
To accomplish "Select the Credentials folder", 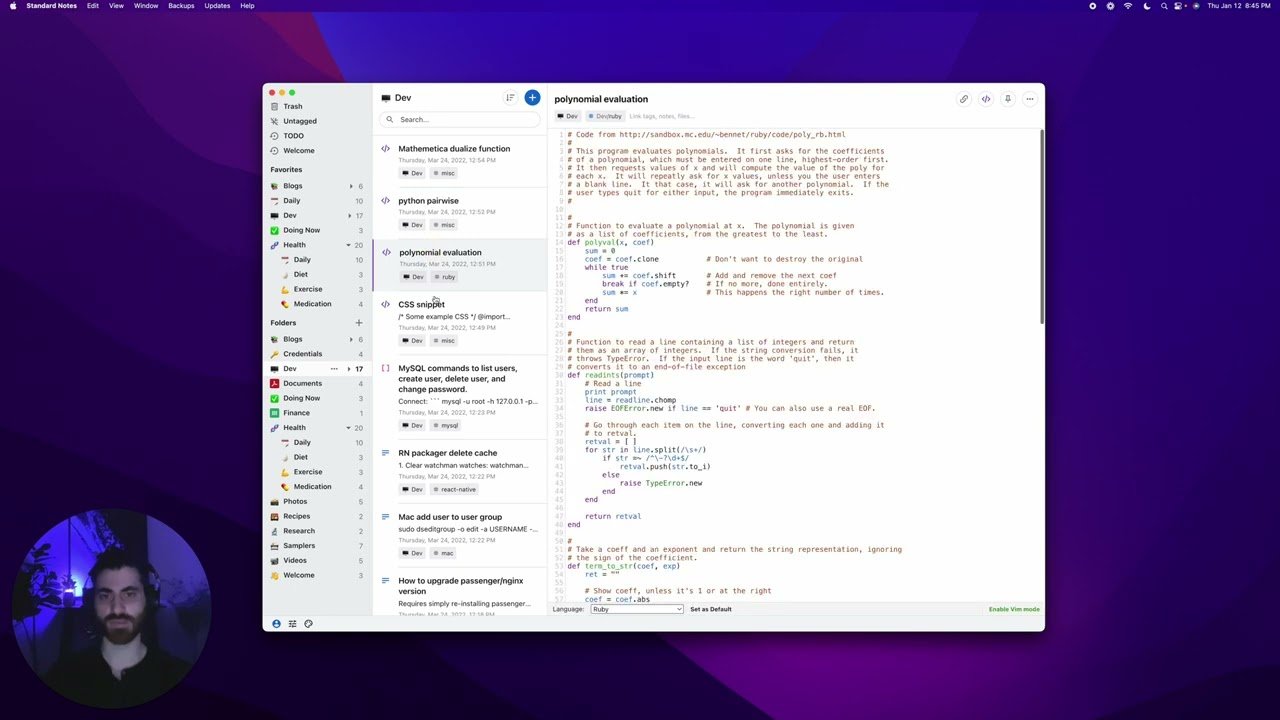I will pyautogui.click(x=317, y=354).
